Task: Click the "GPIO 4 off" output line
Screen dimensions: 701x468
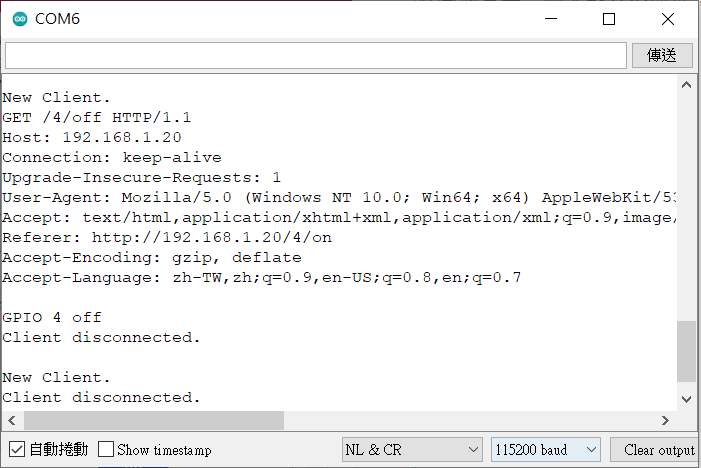Action: 52,317
